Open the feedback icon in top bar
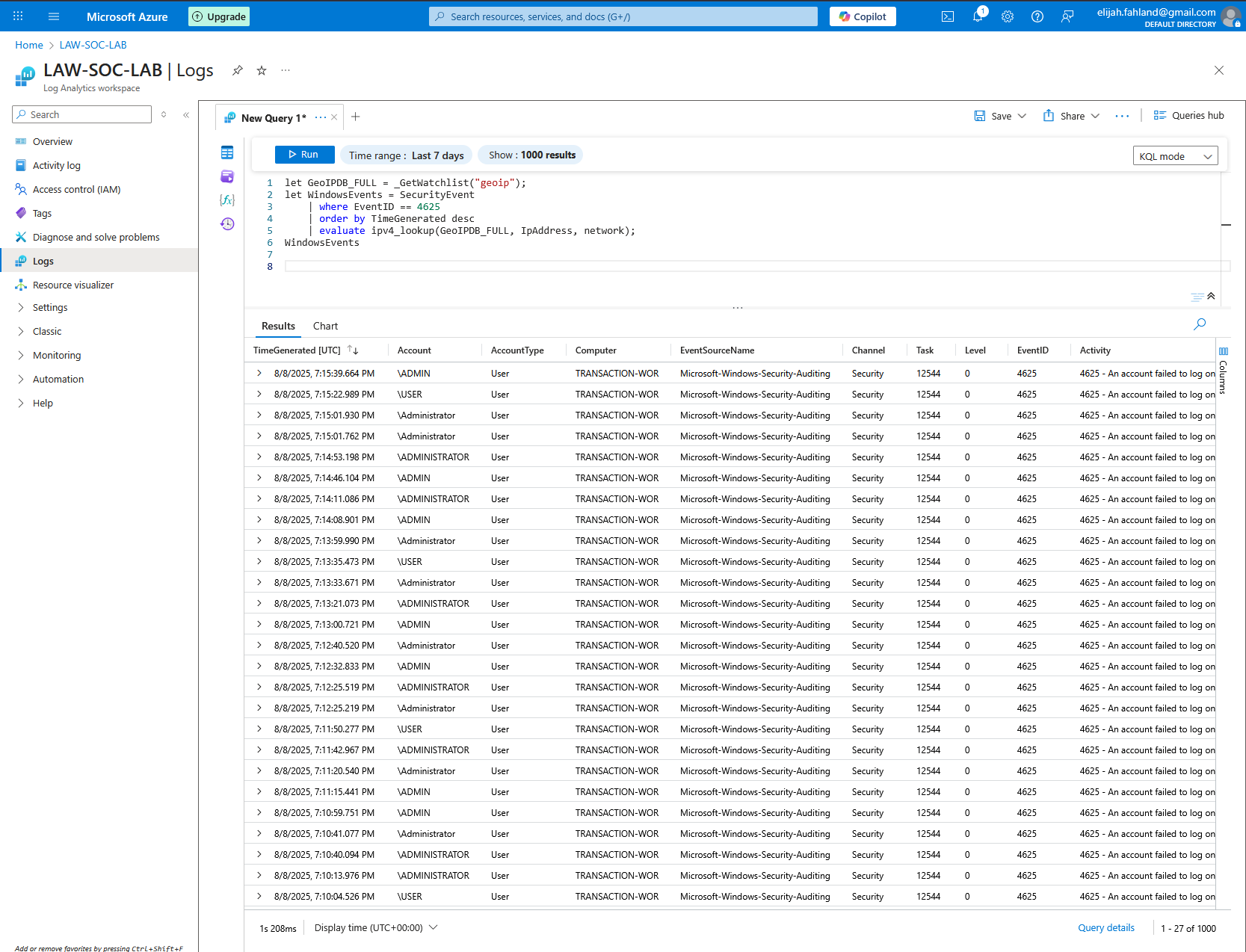Image resolution: width=1246 pixels, height=952 pixels. coord(1067,16)
